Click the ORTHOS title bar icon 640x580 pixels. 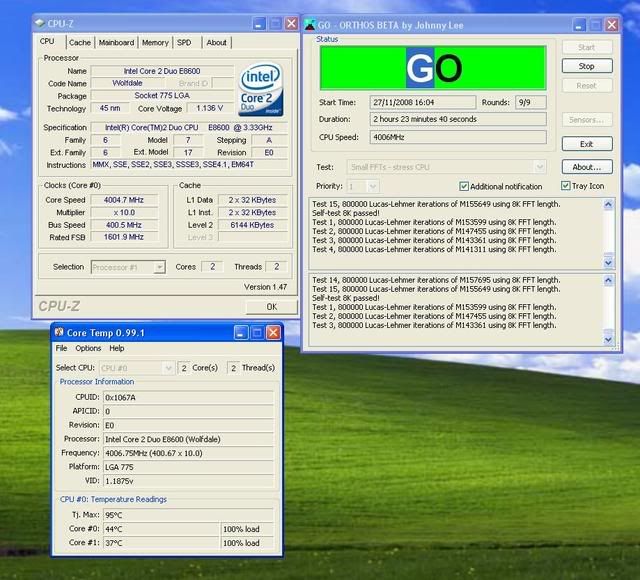(310, 23)
